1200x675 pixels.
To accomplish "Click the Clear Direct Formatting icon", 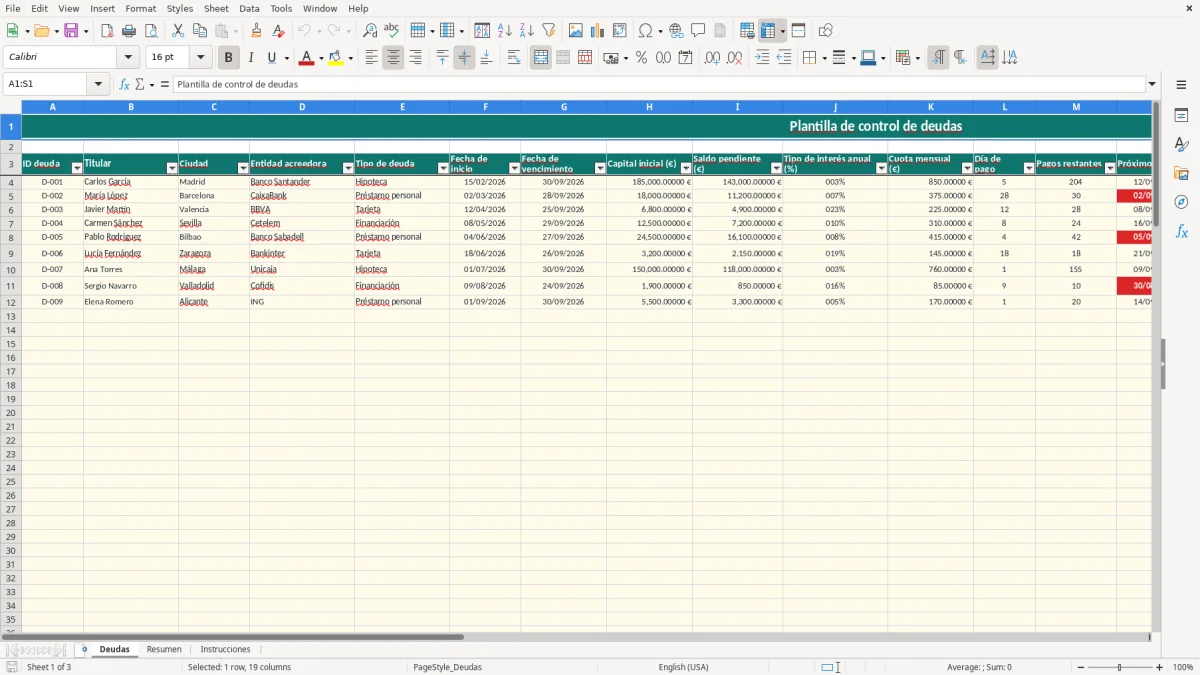I will 278,31.
